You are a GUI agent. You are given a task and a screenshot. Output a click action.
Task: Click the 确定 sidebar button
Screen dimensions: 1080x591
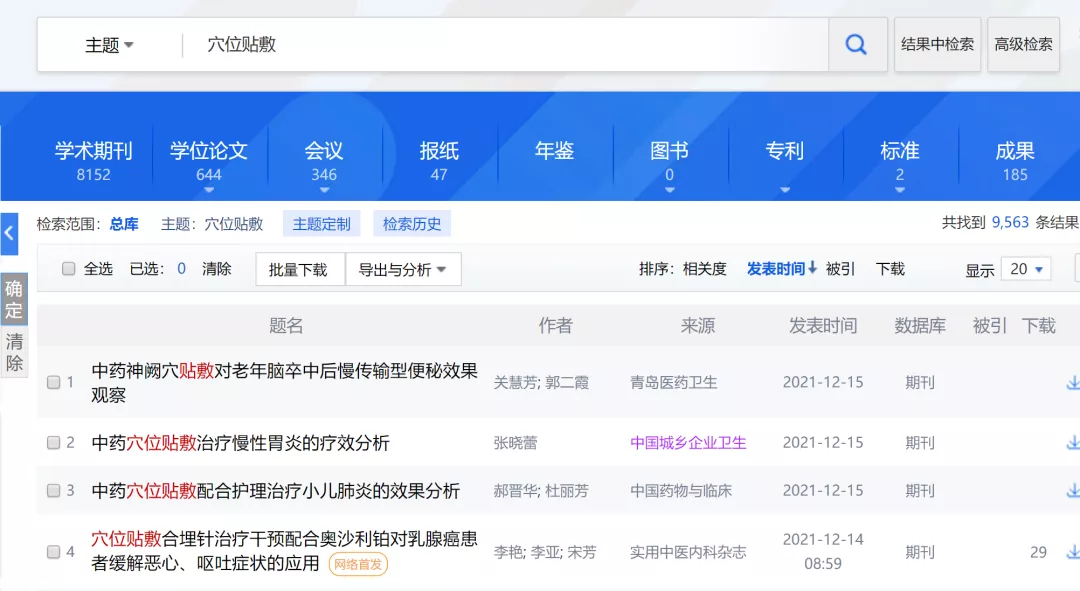coord(14,299)
